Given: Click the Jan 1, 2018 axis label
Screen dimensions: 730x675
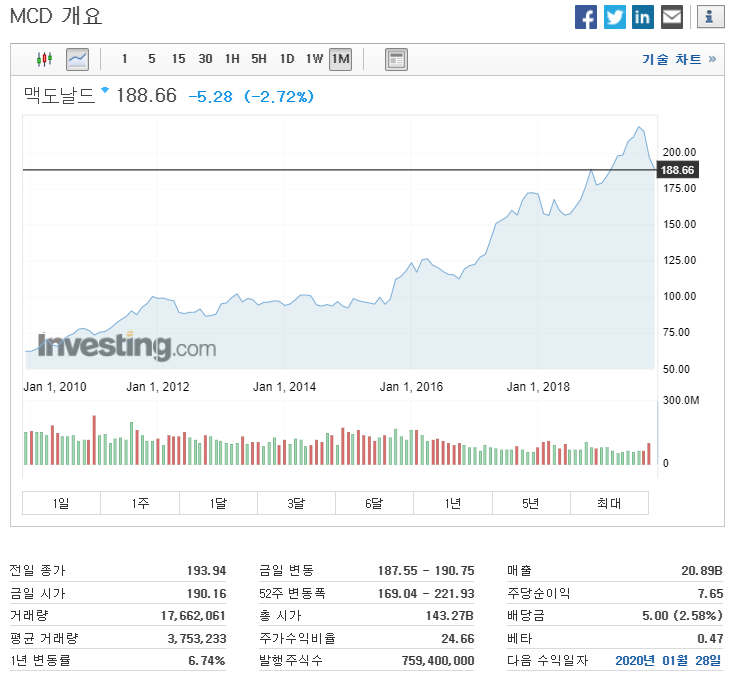Looking at the screenshot, I should pos(538,386).
